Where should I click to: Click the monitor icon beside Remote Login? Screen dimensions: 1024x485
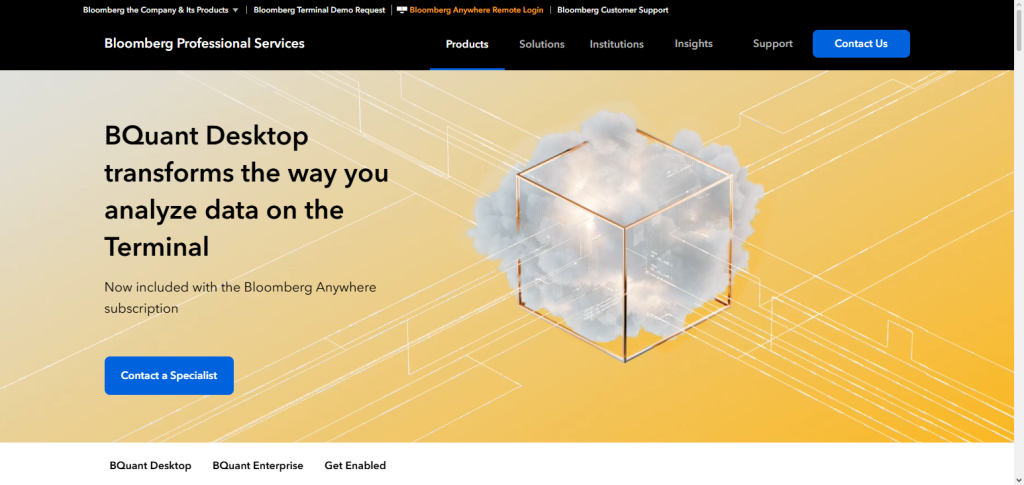click(x=402, y=10)
